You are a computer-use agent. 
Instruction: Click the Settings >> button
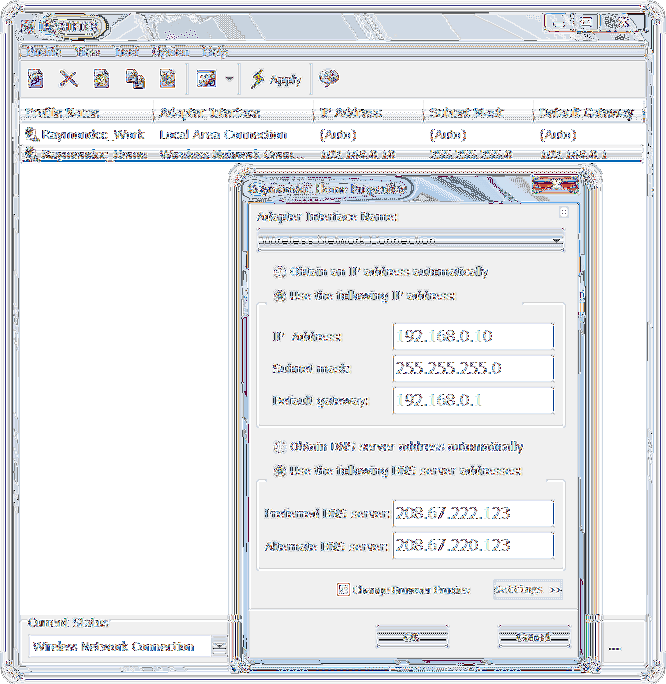pos(527,590)
